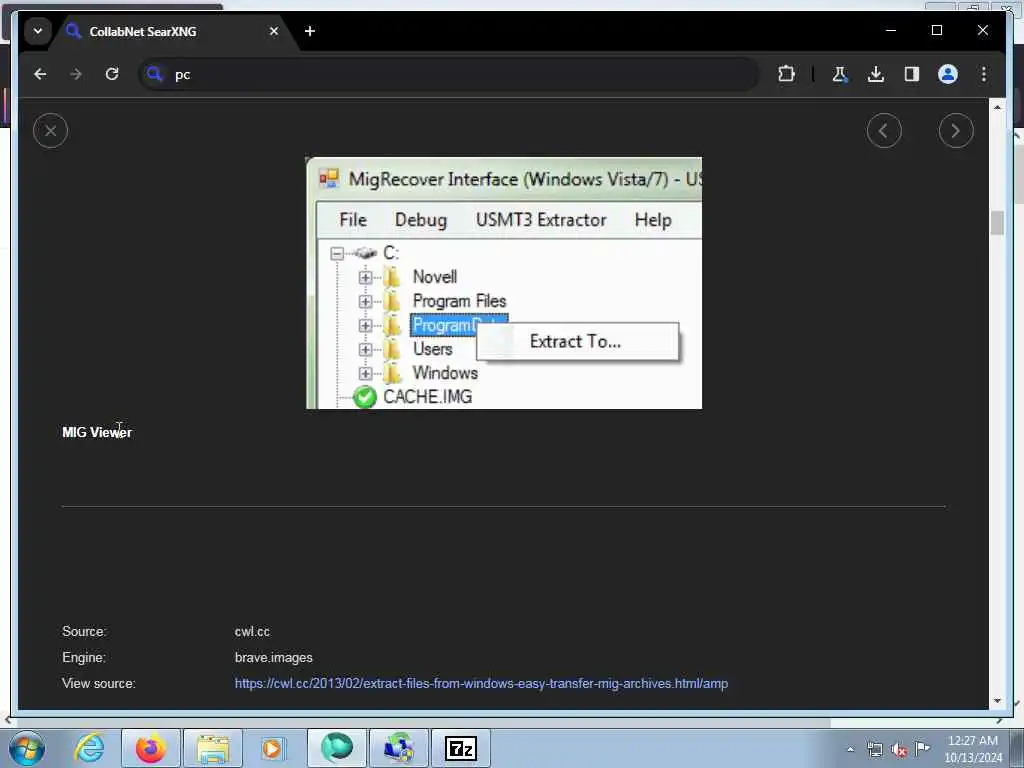Open the computer transfer taskbar icon

(399, 748)
